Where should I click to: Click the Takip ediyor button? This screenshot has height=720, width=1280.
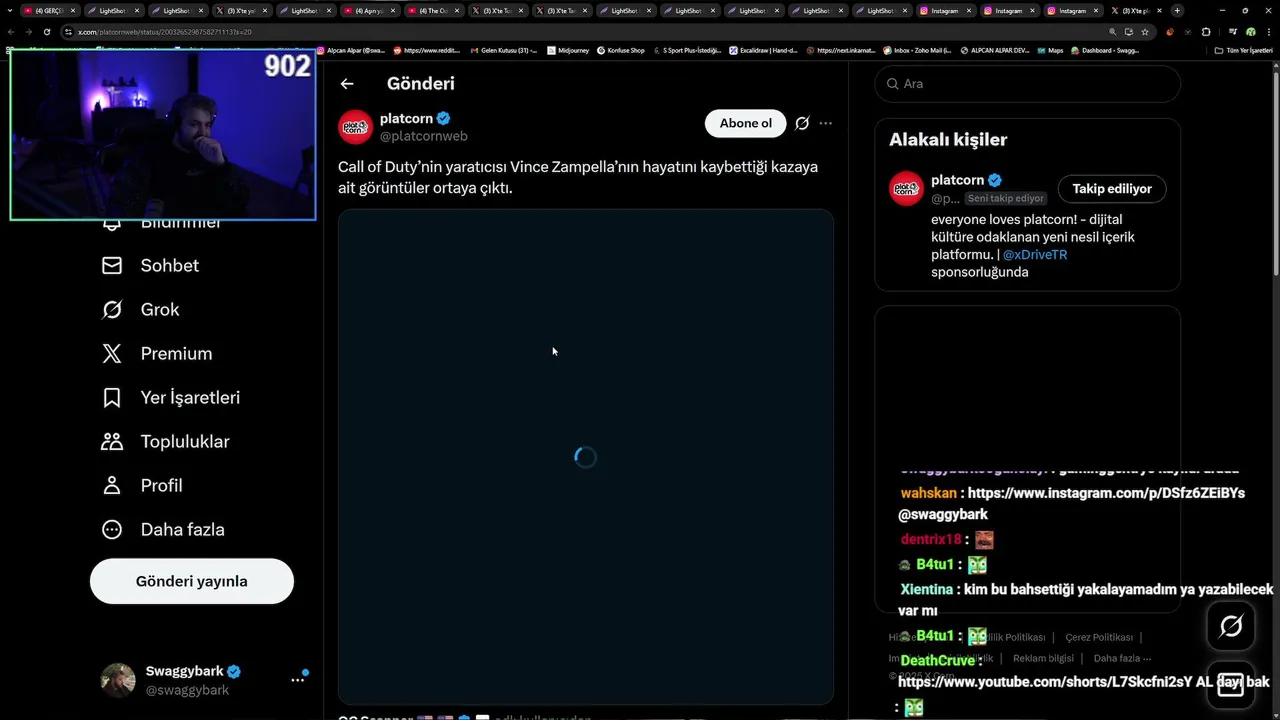[1112, 188]
